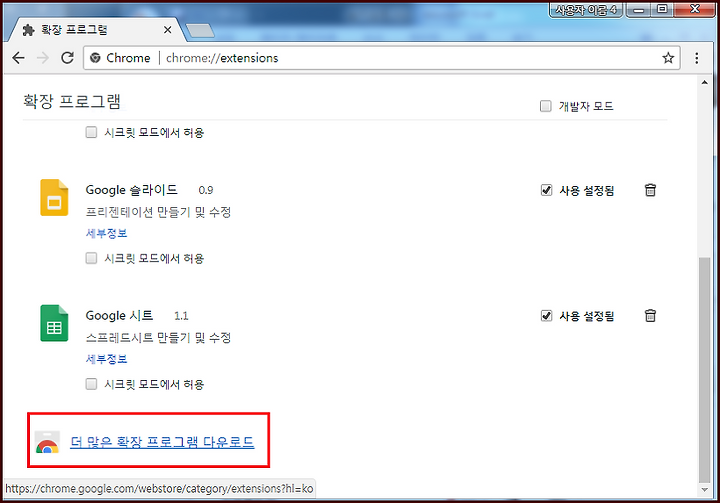Uncheck 사용 설정됨 for Google 시트

click(546, 316)
